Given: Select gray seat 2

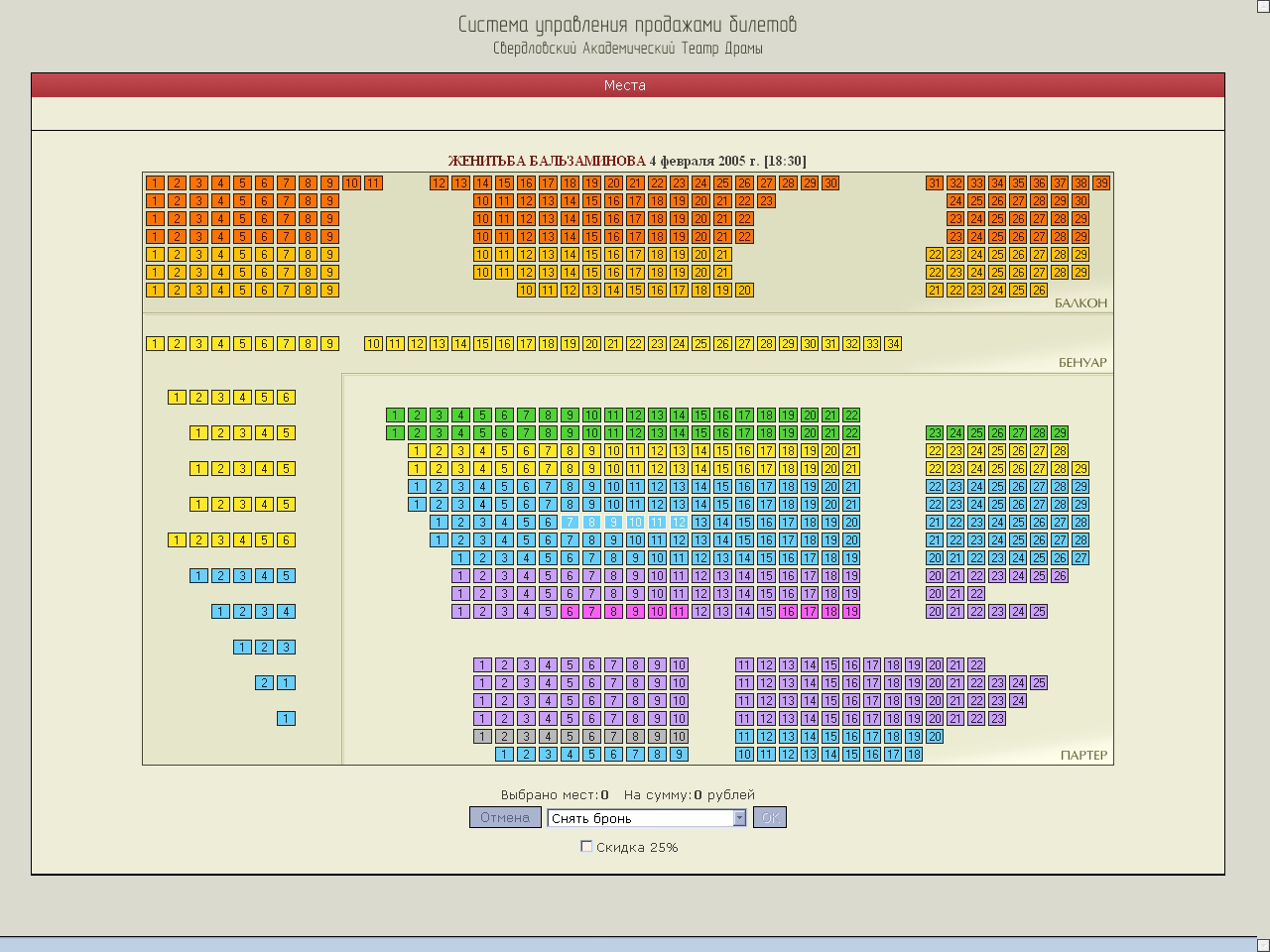Looking at the screenshot, I should (x=504, y=737).
